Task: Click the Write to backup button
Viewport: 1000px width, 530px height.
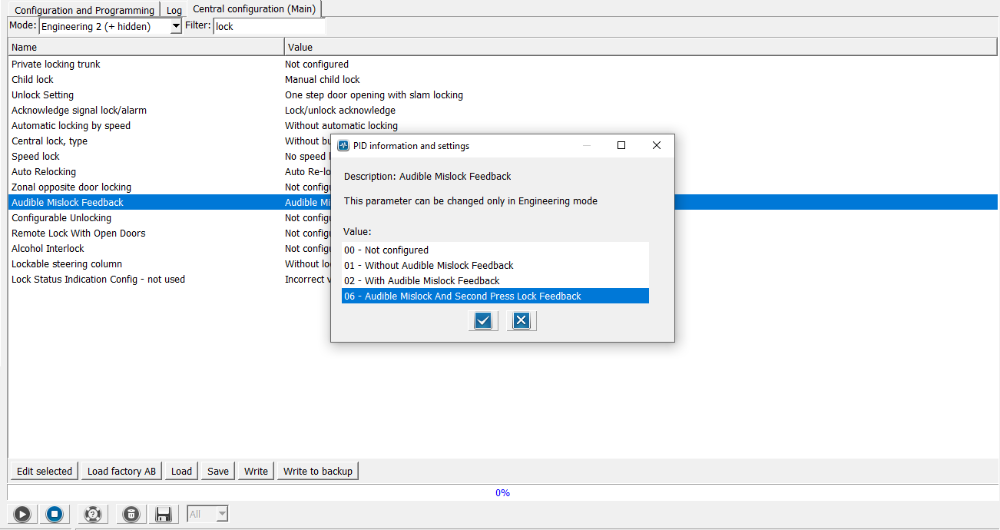Action: coord(318,471)
